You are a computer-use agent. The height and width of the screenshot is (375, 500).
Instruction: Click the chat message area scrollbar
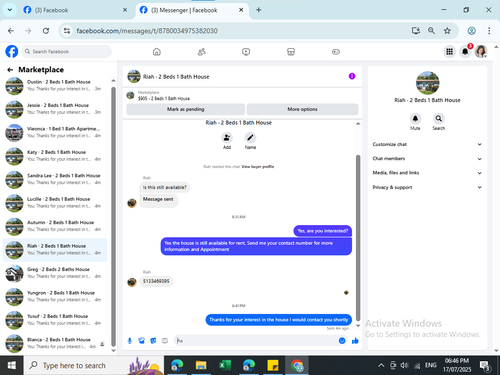[358, 237]
